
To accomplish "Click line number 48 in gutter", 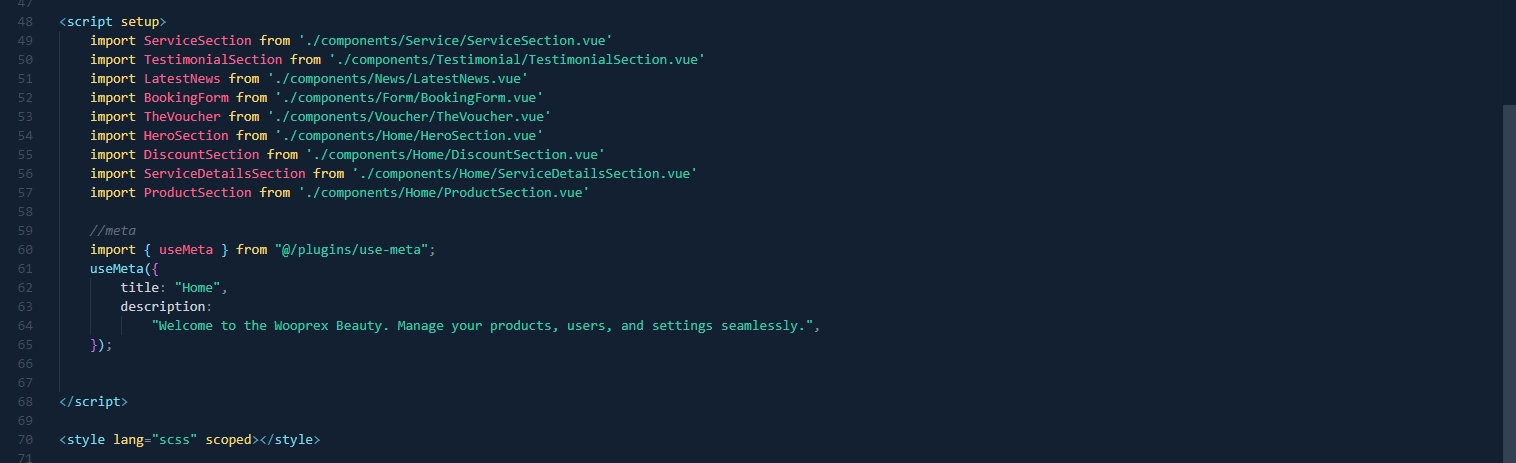I will [25, 21].
